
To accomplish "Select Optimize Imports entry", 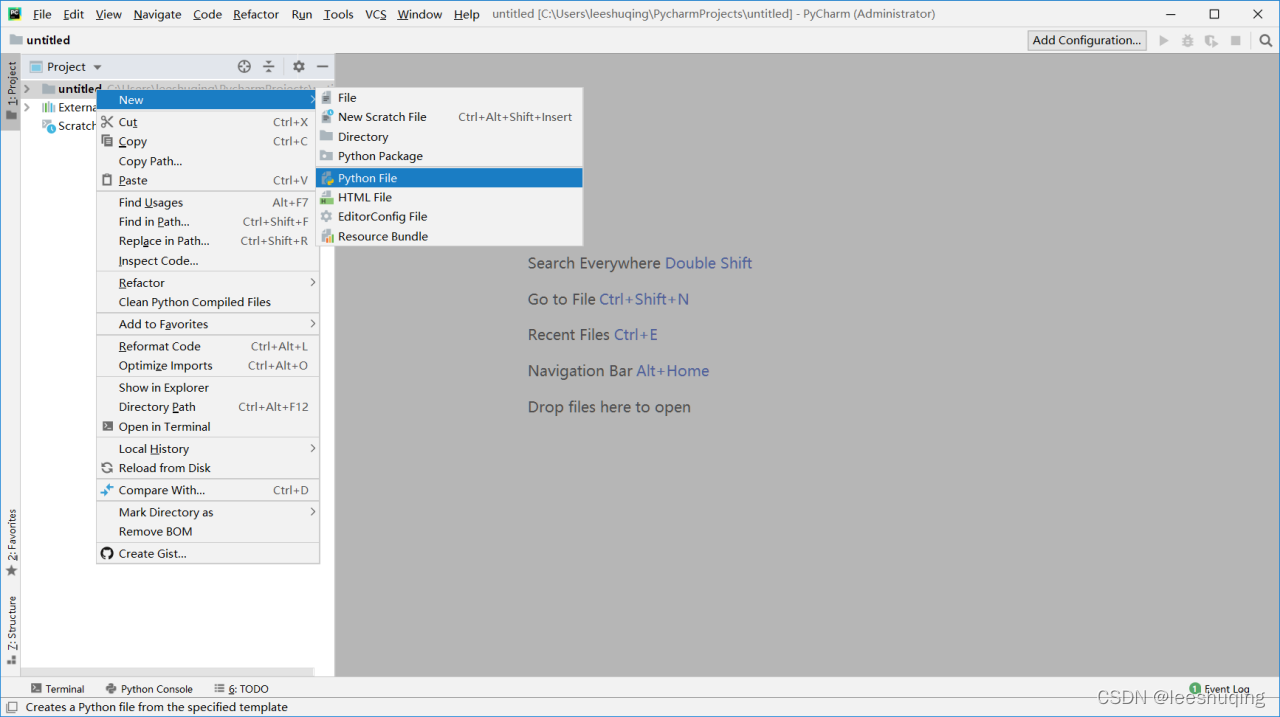I will 208,365.
